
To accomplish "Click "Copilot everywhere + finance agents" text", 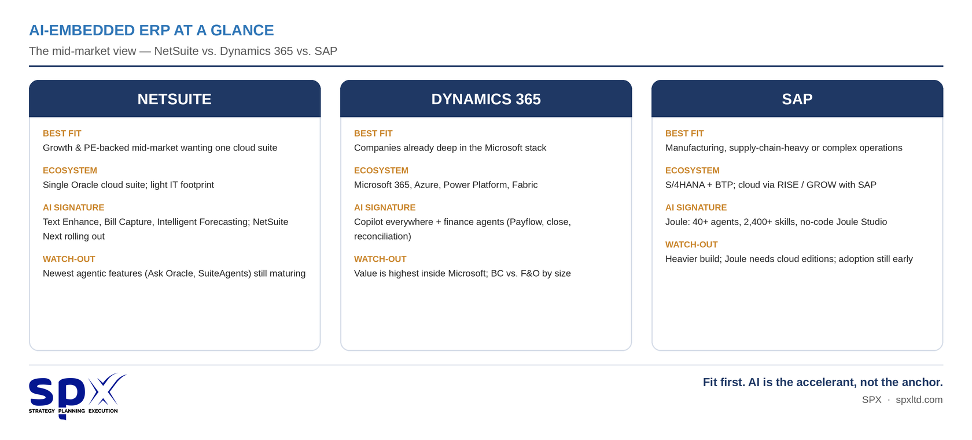I will [428, 222].
